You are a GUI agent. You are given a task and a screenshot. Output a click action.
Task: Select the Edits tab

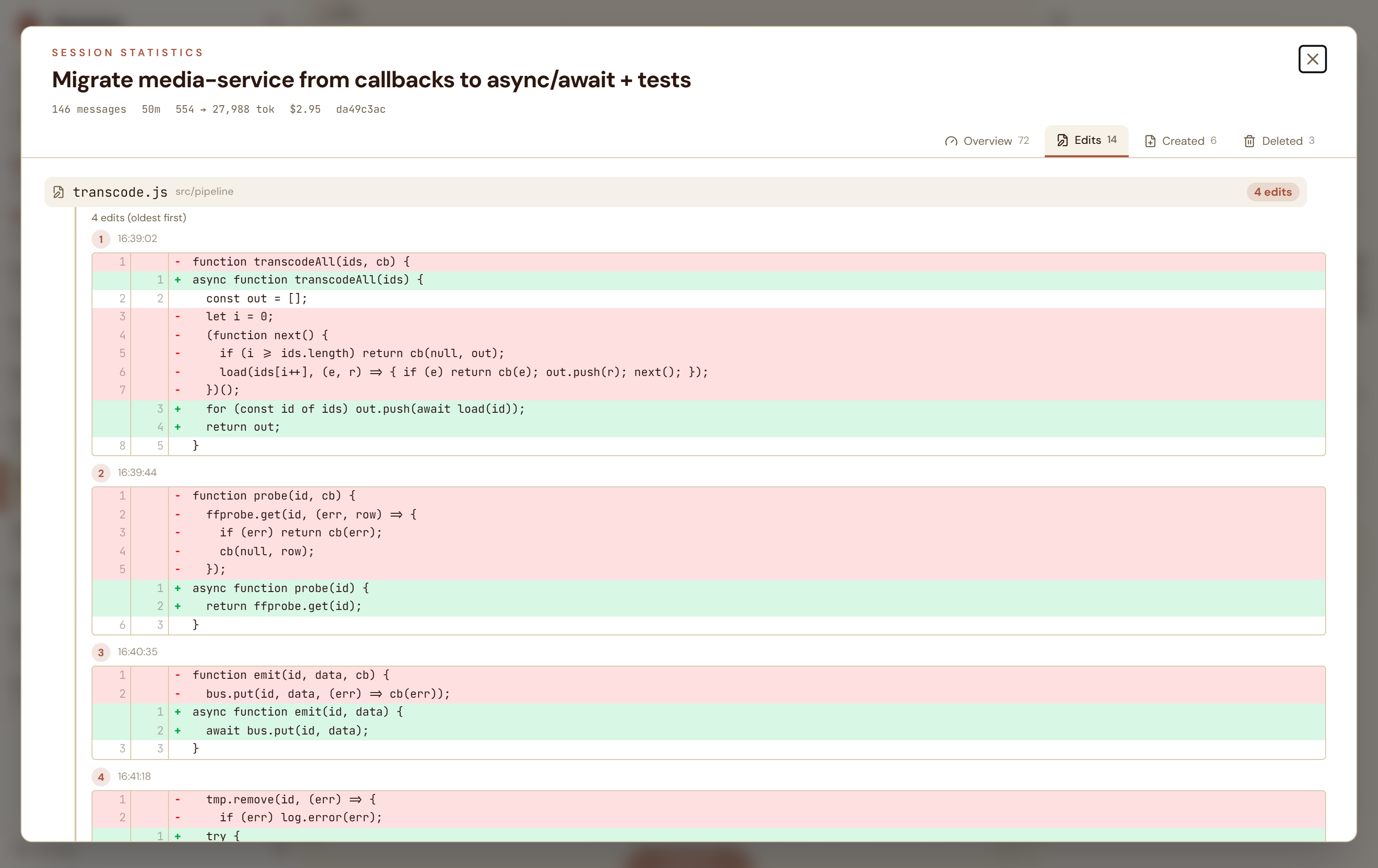[1086, 140]
